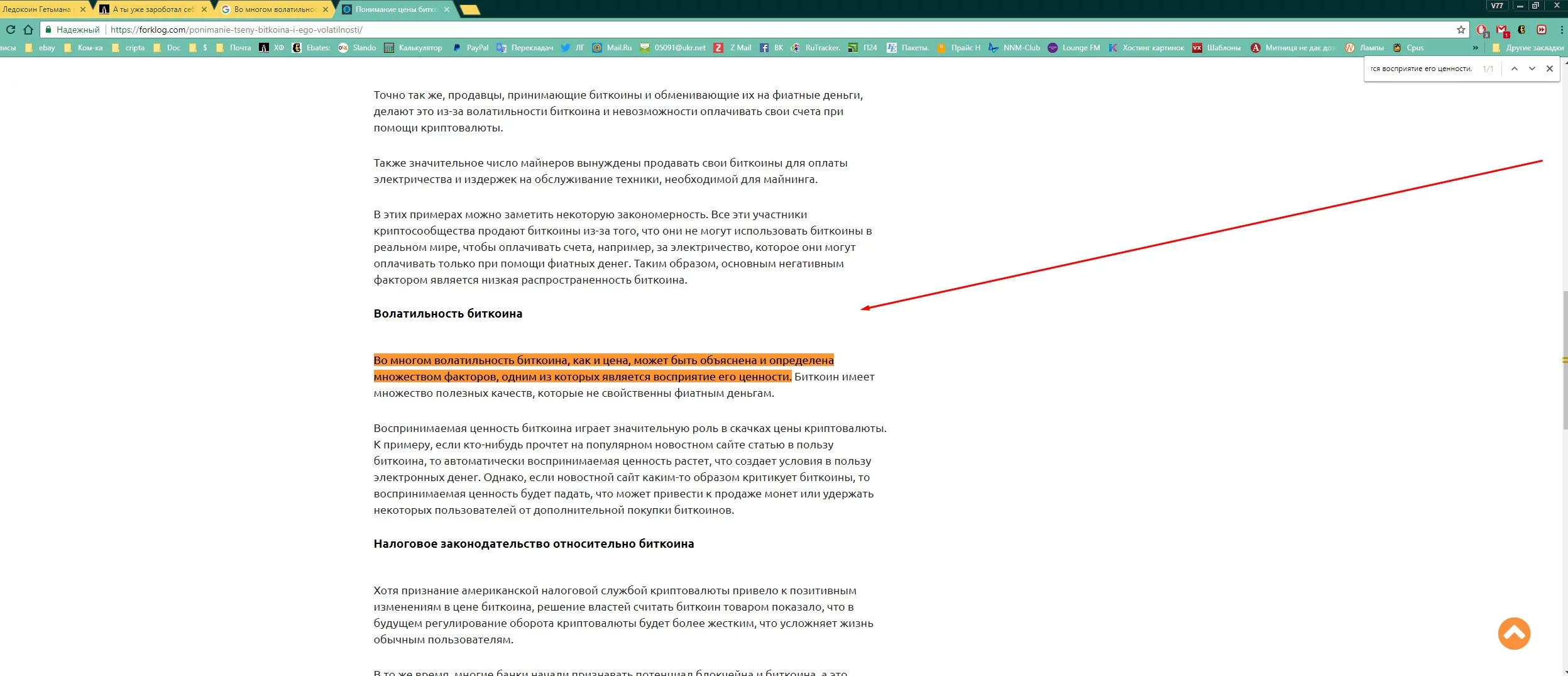Open a new browser tab
1568x676 pixels.
click(470, 9)
